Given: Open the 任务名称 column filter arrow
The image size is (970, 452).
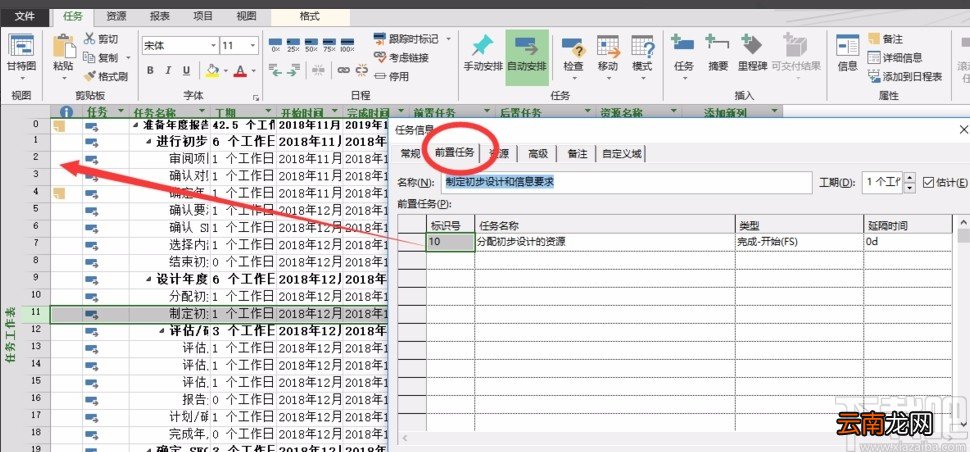Looking at the screenshot, I should tap(202, 112).
